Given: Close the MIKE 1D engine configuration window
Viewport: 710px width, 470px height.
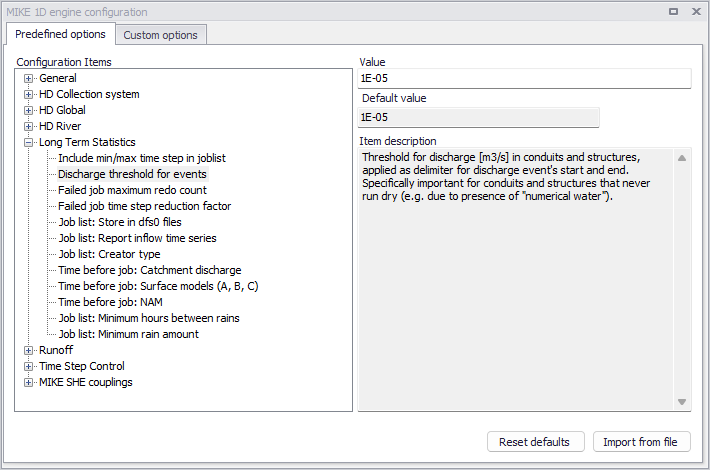Looking at the screenshot, I should (x=696, y=11).
